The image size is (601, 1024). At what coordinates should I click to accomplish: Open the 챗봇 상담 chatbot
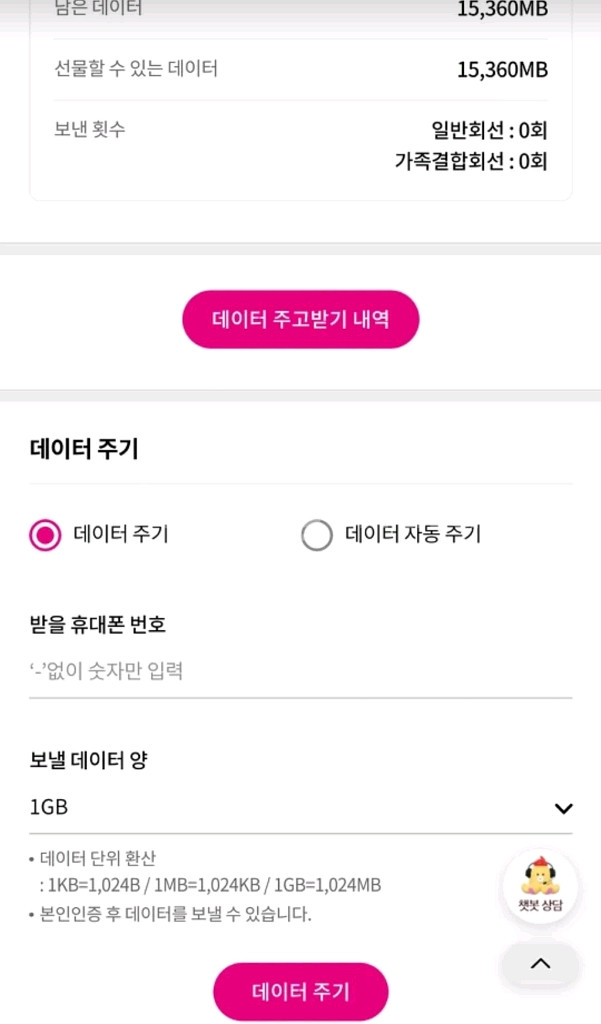(540, 886)
